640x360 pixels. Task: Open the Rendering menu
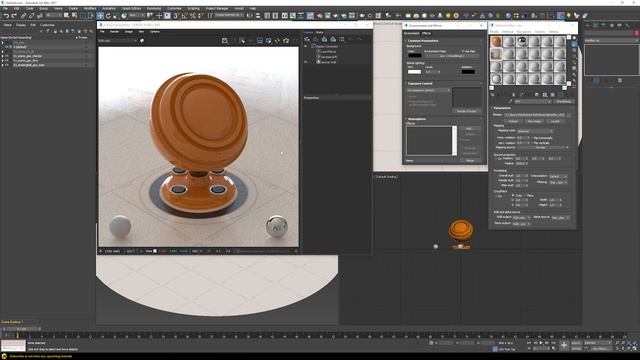point(154,8)
